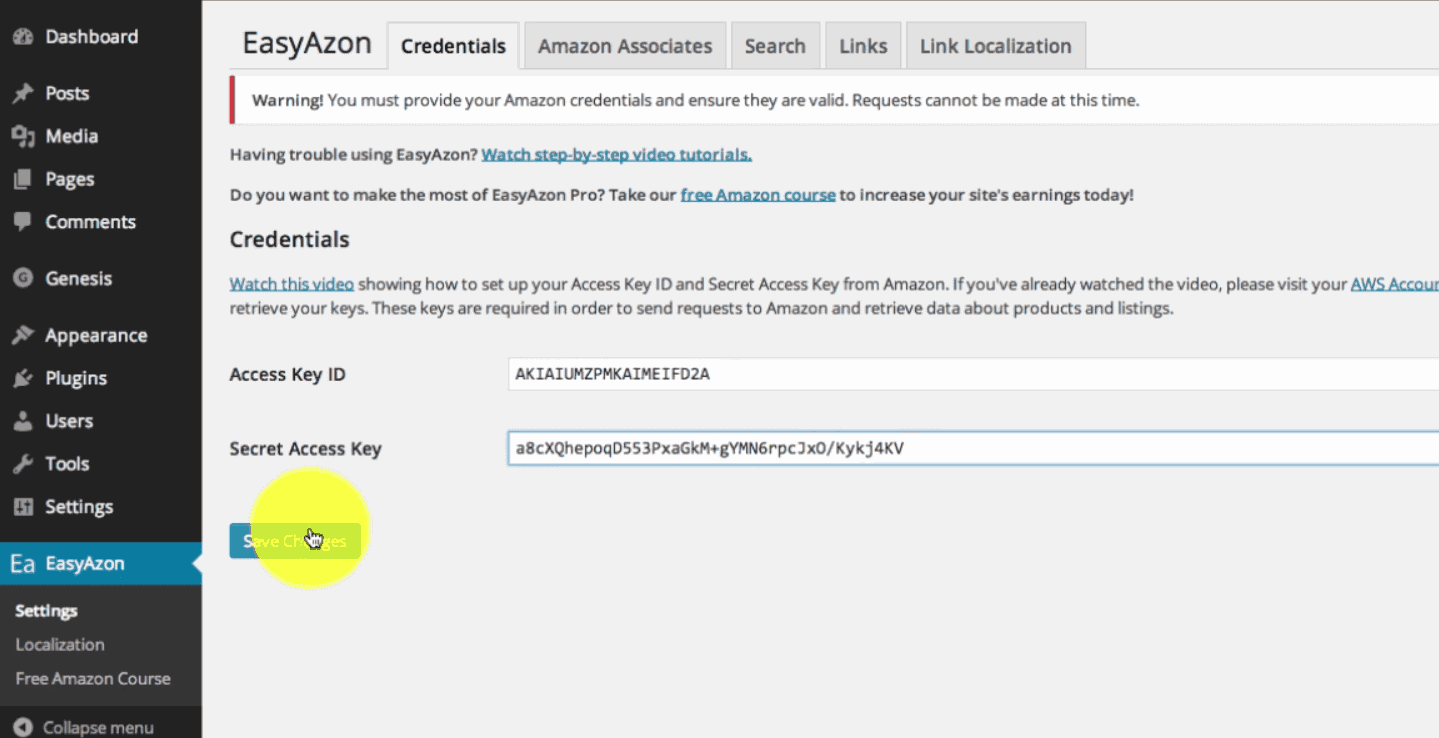Click the Appearance paintbrush icon

point(22,335)
